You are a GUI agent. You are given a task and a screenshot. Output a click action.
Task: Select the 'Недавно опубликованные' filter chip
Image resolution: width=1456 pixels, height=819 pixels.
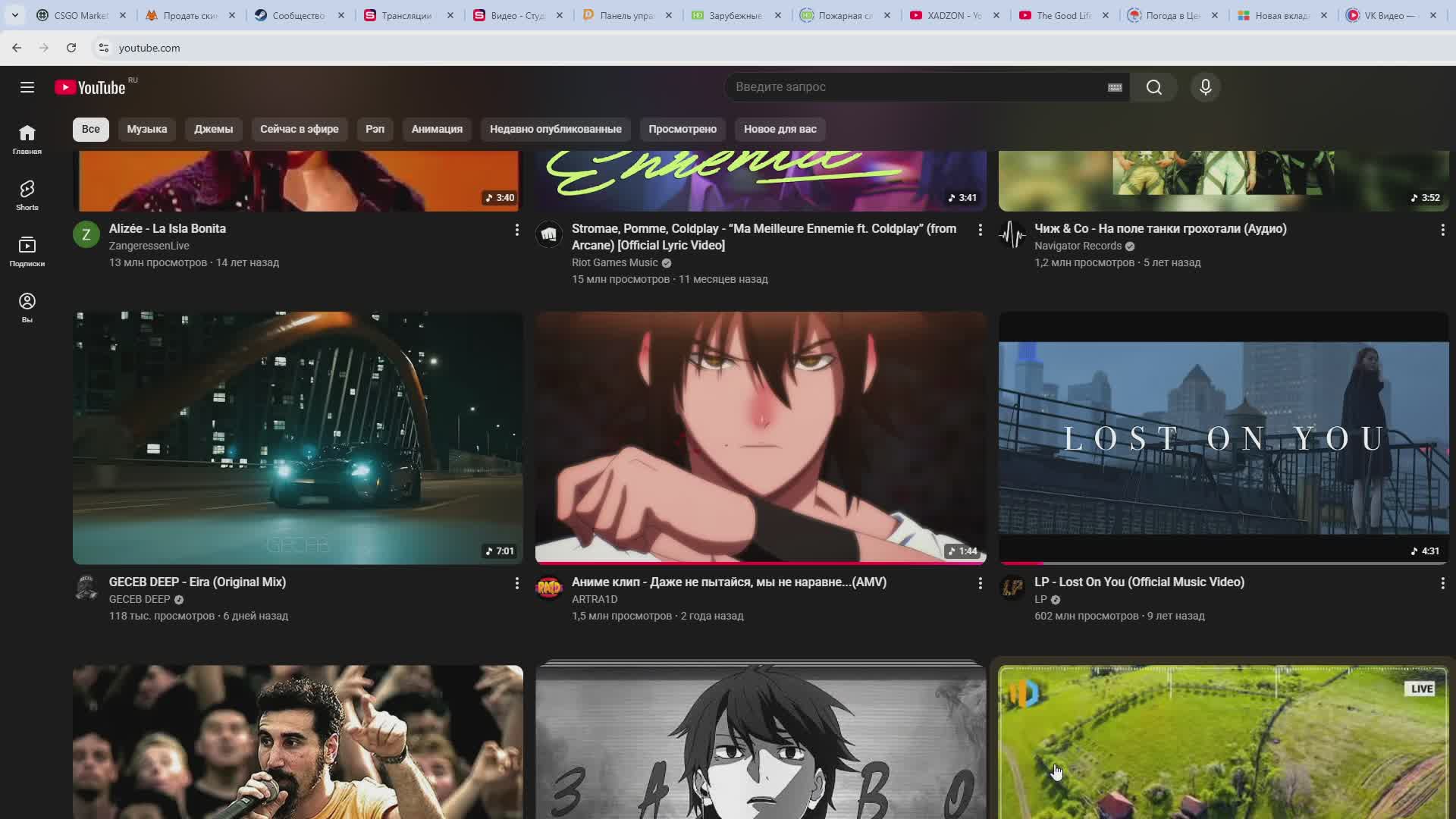(555, 129)
